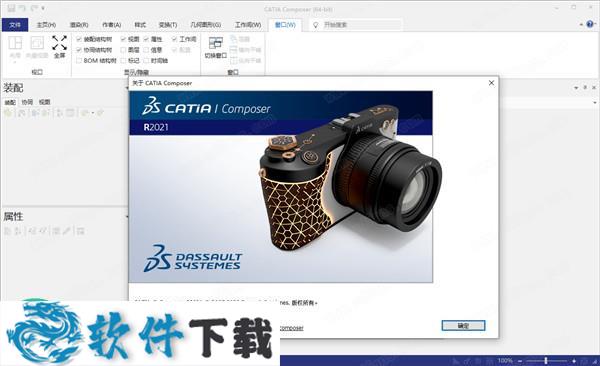Toggle the 装配结构树 checkbox
This screenshot has height=366, width=600.
coord(79,39)
